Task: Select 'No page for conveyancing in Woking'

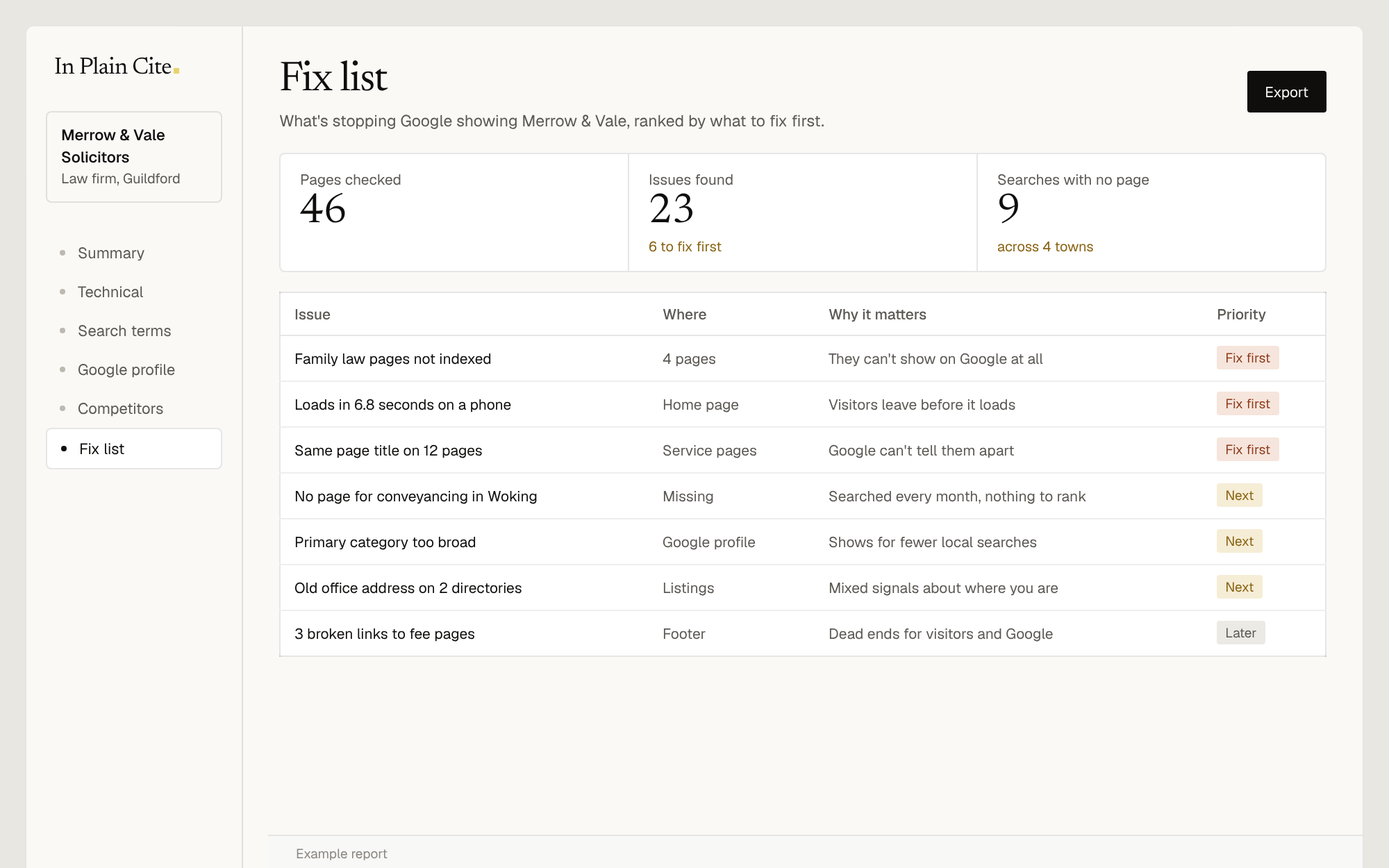Action: click(x=416, y=496)
